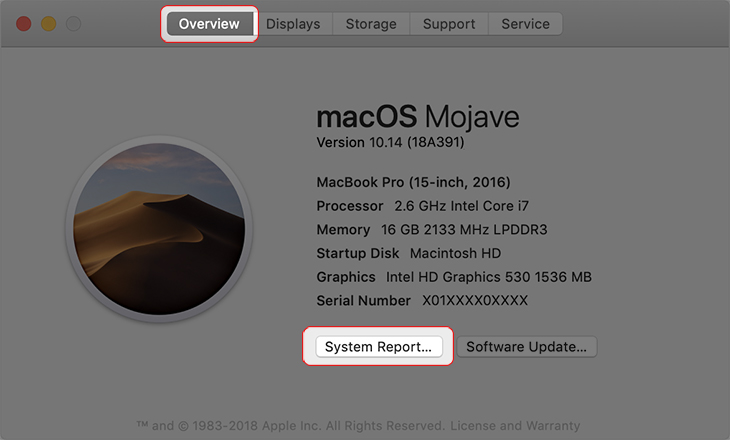Image resolution: width=730 pixels, height=440 pixels.
Task: Close the About This Mac window
Action: [24, 24]
